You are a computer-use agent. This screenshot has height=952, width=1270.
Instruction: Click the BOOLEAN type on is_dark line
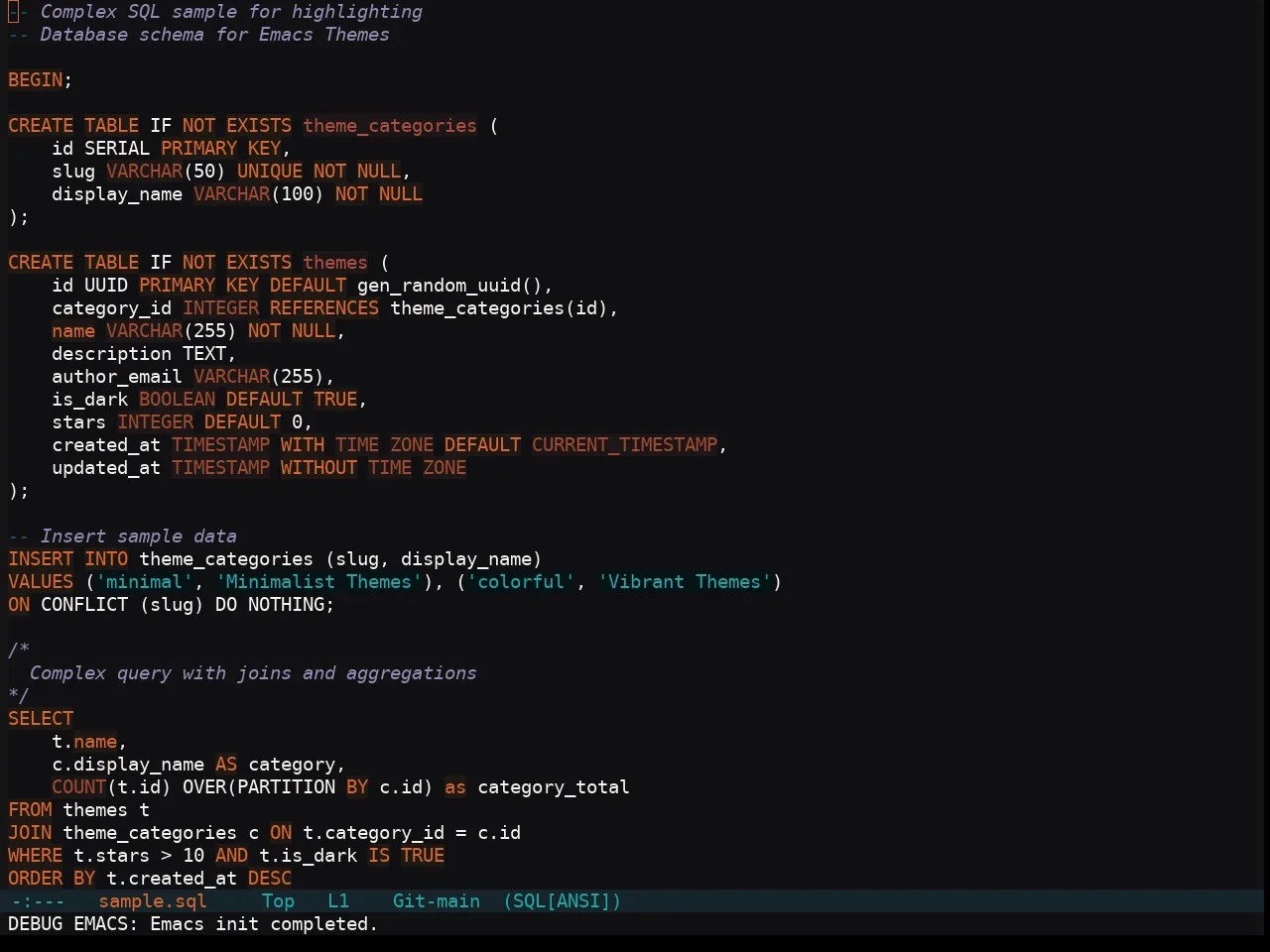coord(177,400)
